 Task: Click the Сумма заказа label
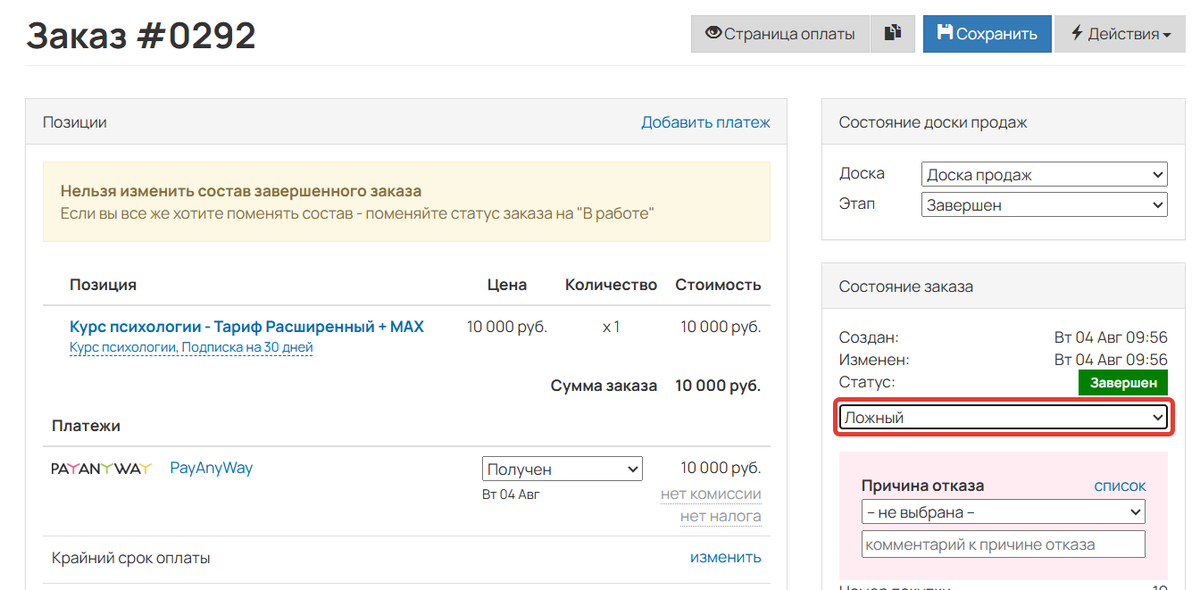604,385
